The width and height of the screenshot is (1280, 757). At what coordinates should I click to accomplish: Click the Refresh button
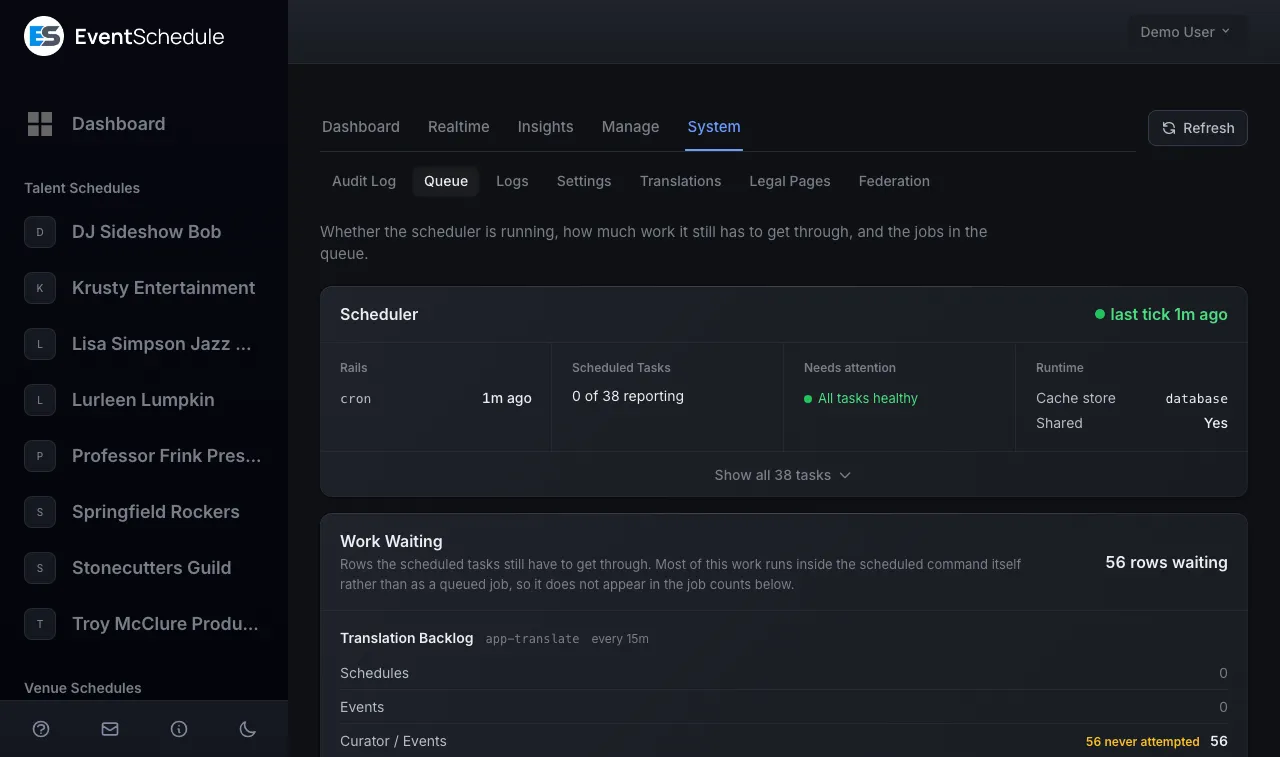click(1198, 128)
